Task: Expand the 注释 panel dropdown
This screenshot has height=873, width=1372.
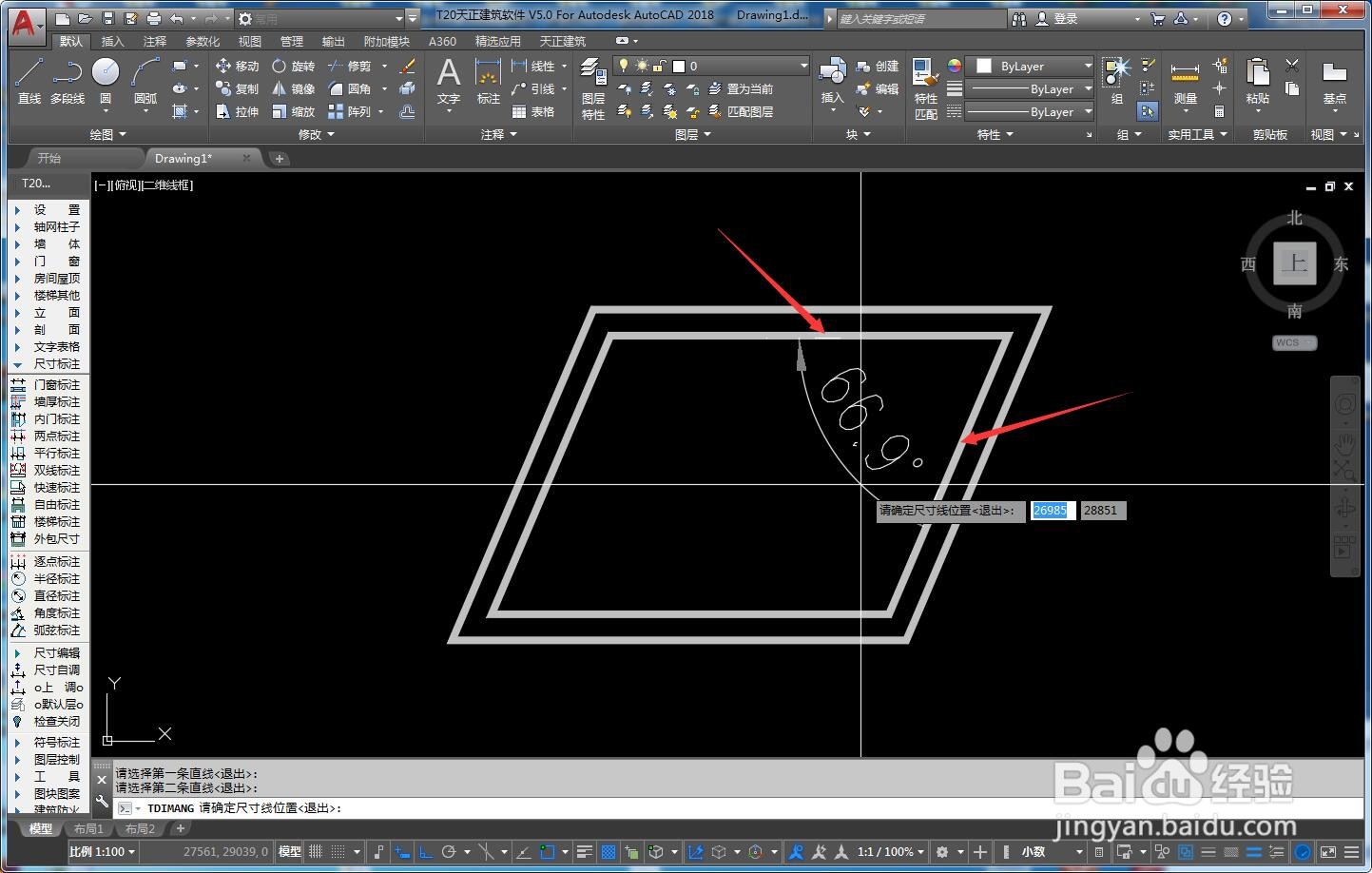Action: pyautogui.click(x=498, y=135)
